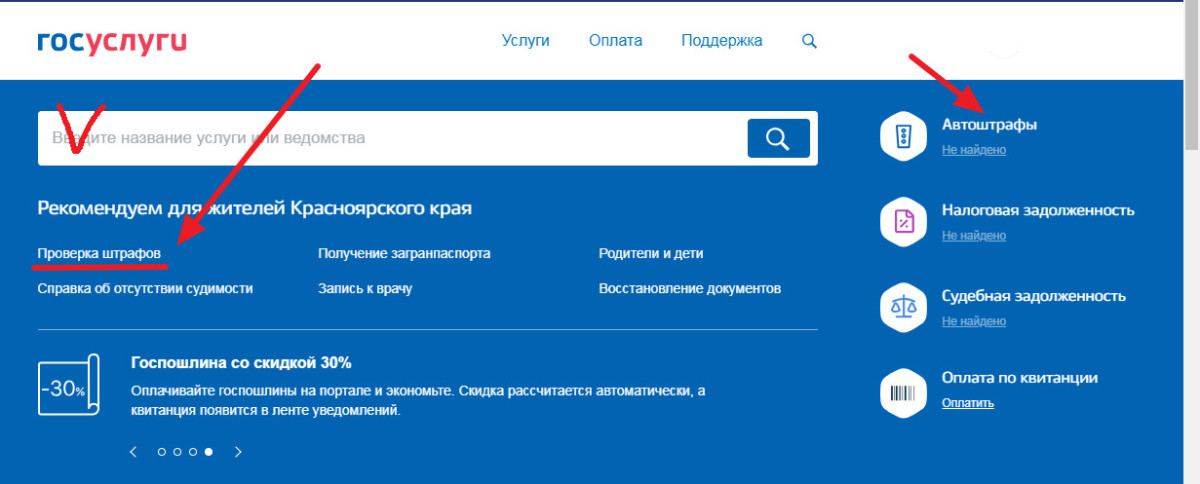Click the Оплата по квитанции heading

[x=1020, y=378]
